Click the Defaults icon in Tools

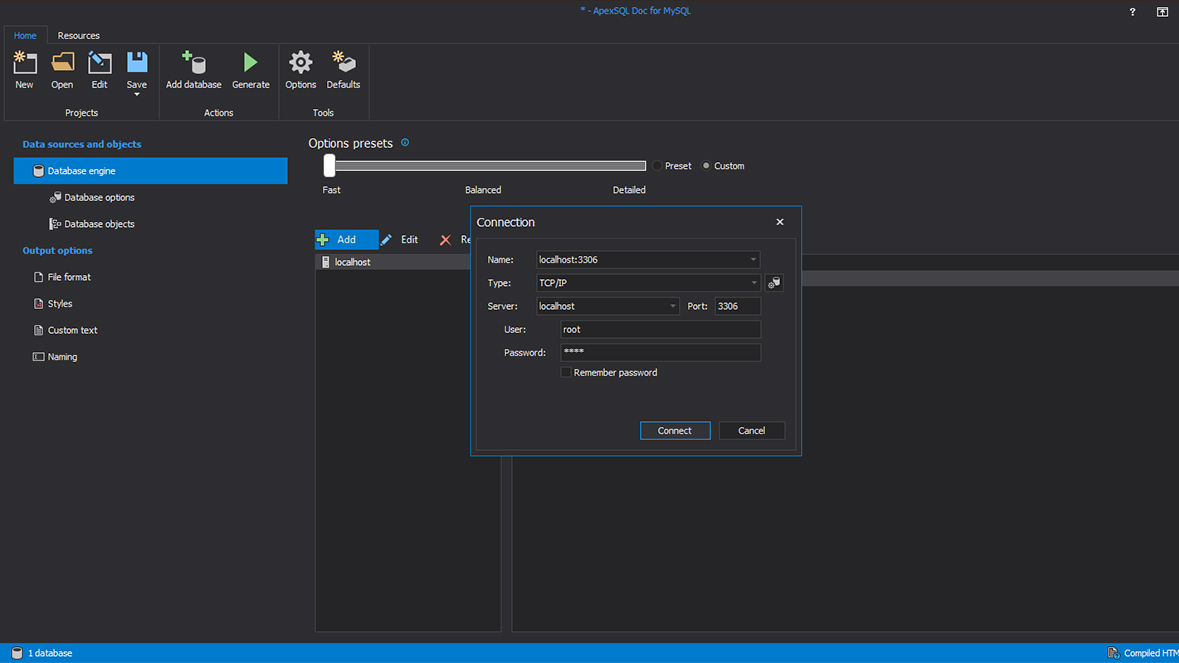click(343, 64)
